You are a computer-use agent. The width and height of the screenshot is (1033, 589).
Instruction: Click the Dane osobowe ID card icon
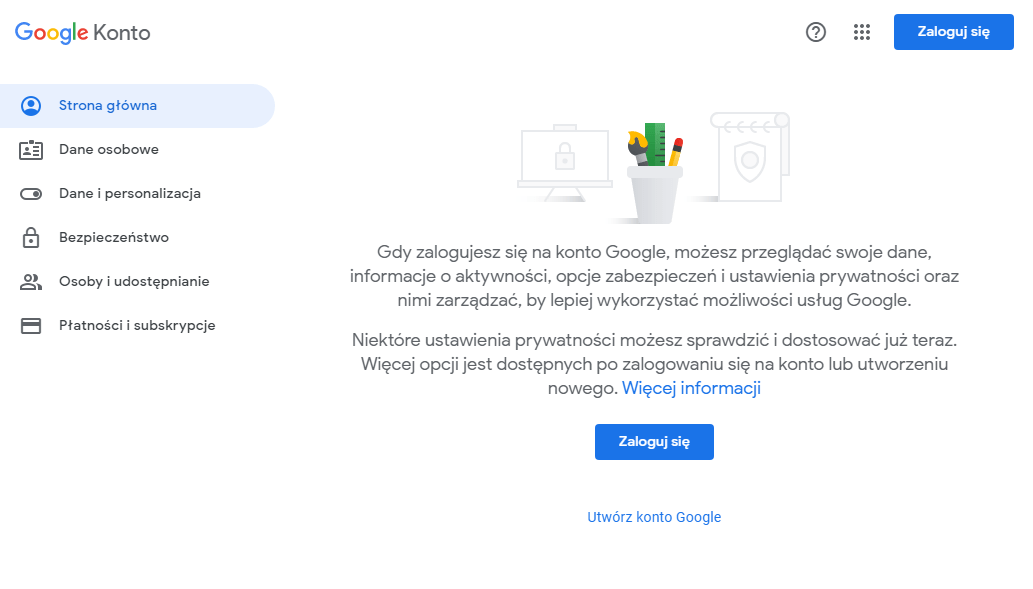pos(31,150)
